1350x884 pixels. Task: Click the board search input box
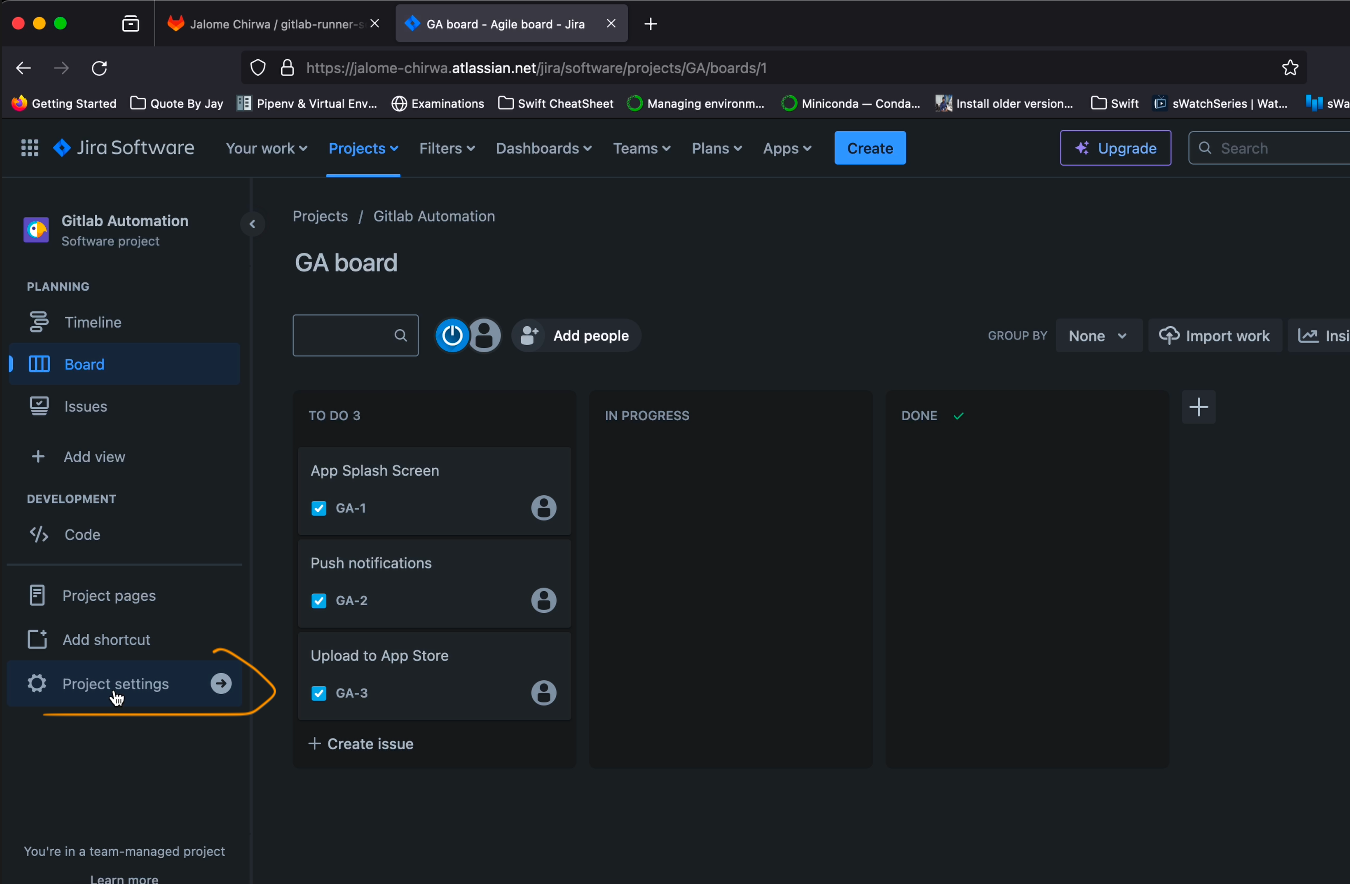[x=355, y=336]
